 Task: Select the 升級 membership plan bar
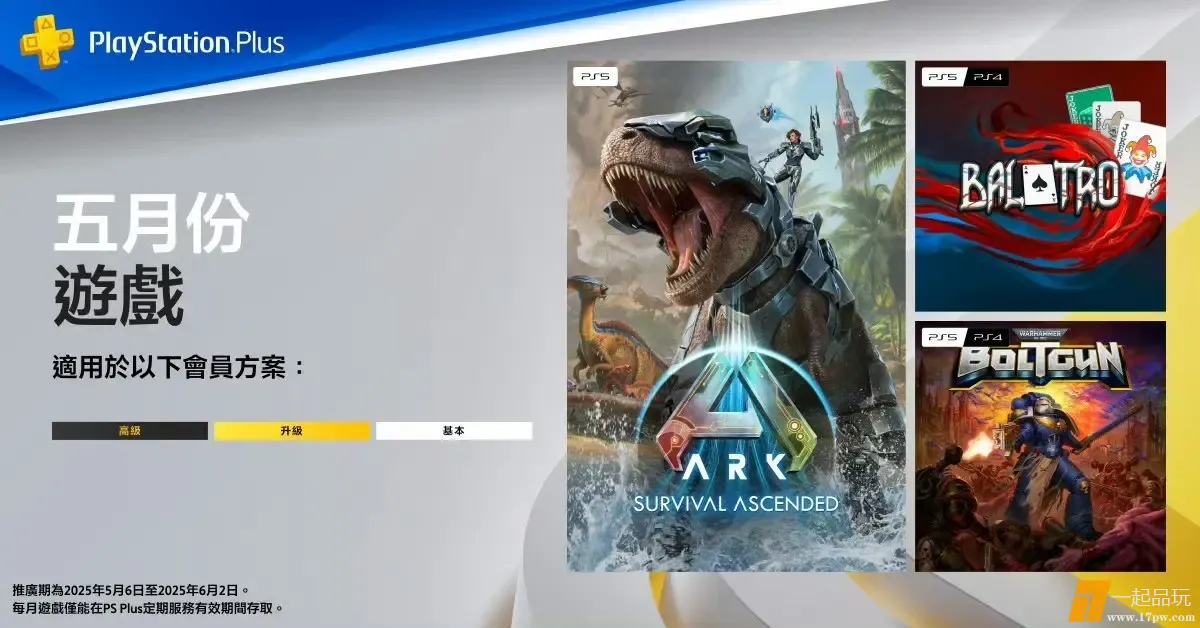tap(292, 431)
